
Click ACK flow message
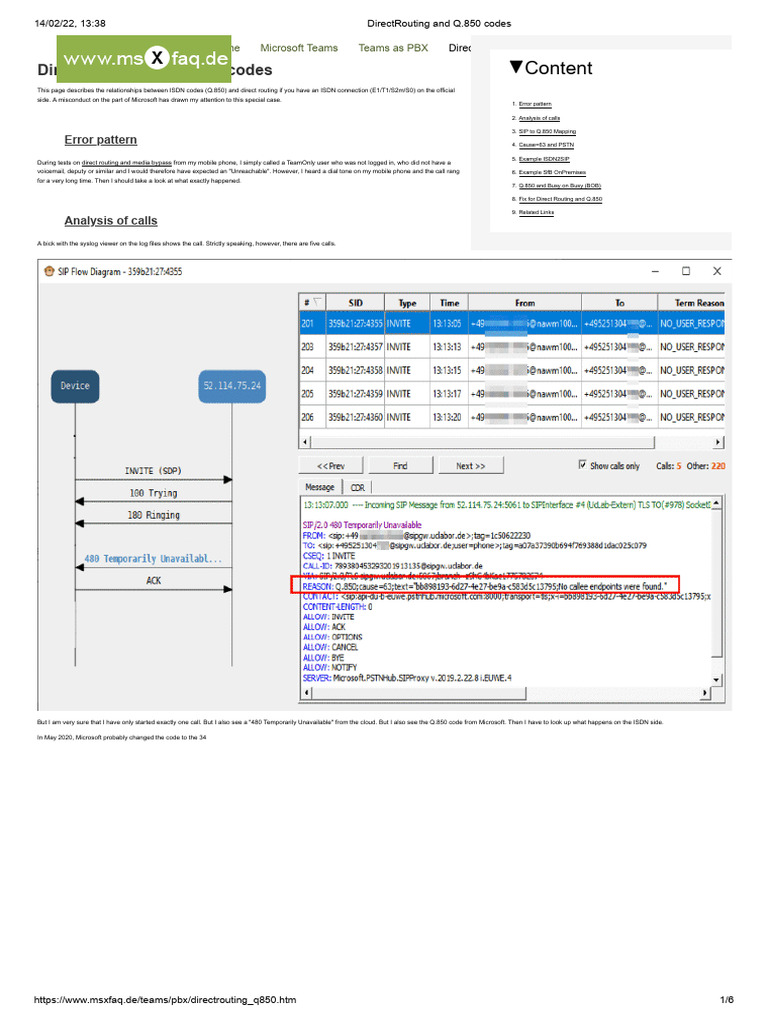(153, 581)
